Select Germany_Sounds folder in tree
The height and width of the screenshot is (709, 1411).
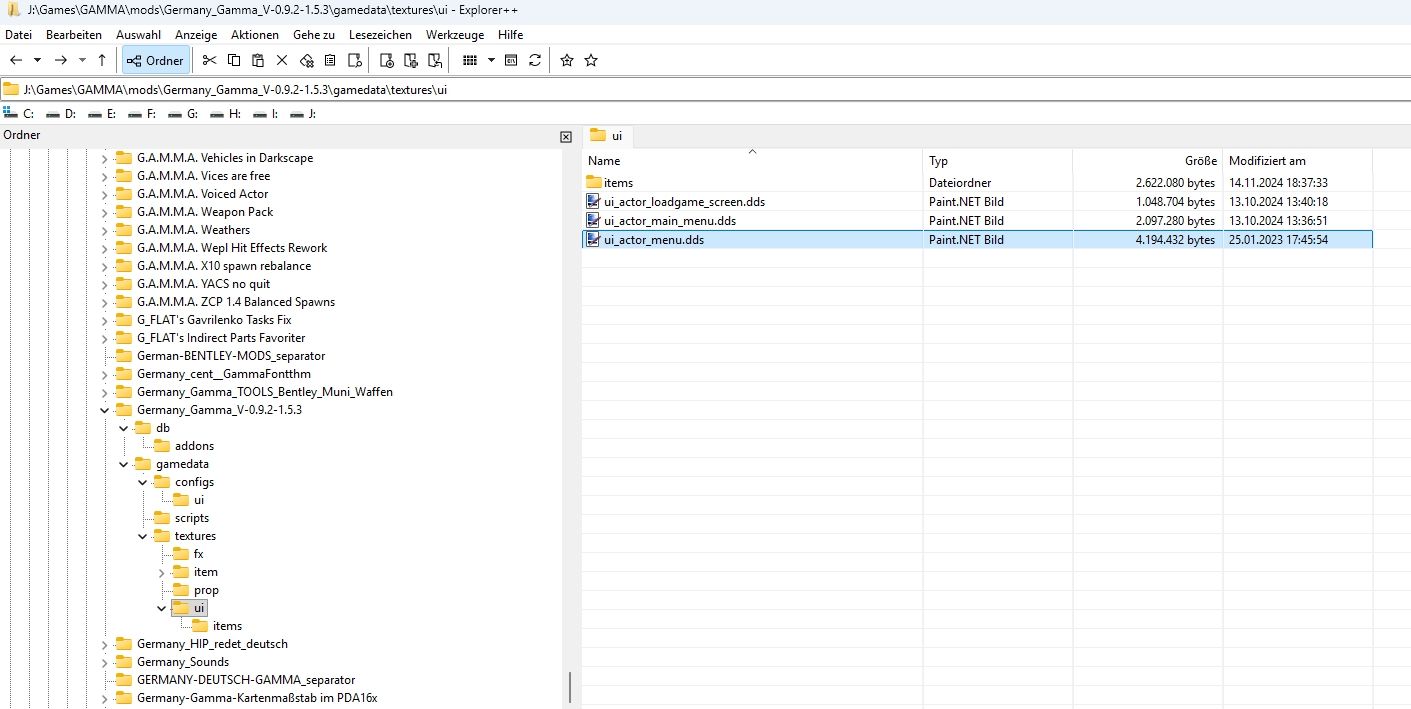click(183, 662)
